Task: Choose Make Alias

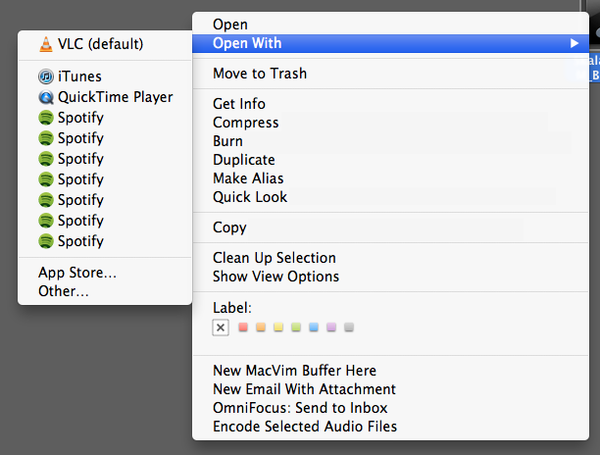Action: tap(390, 178)
